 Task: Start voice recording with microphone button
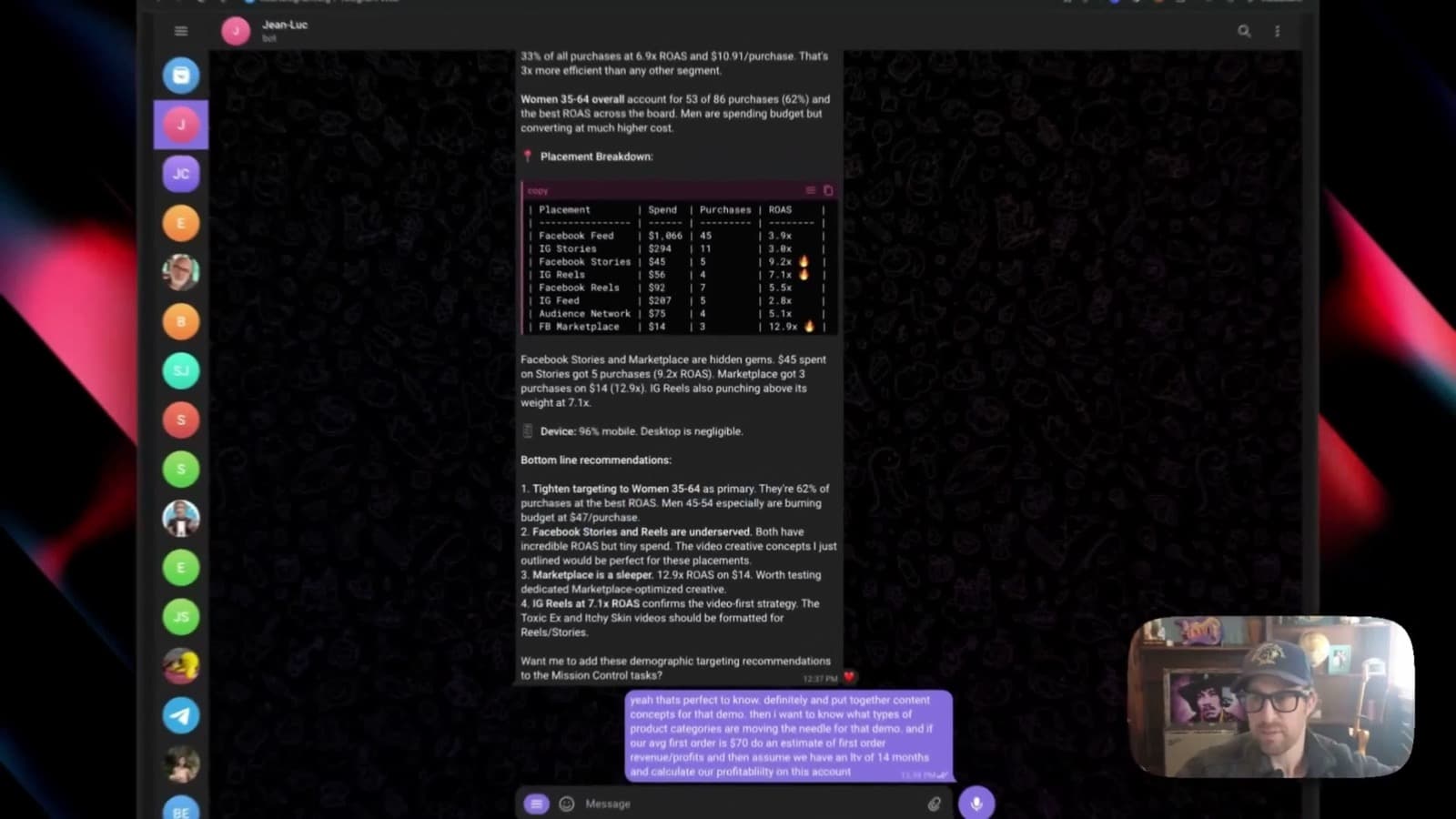[976, 804]
